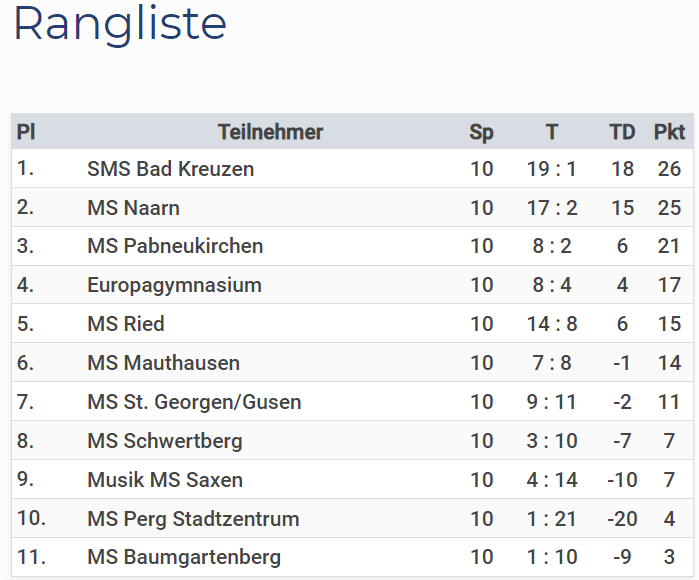Open the MS Mauthausen entry
The height and width of the screenshot is (580, 699).
pos(164,363)
